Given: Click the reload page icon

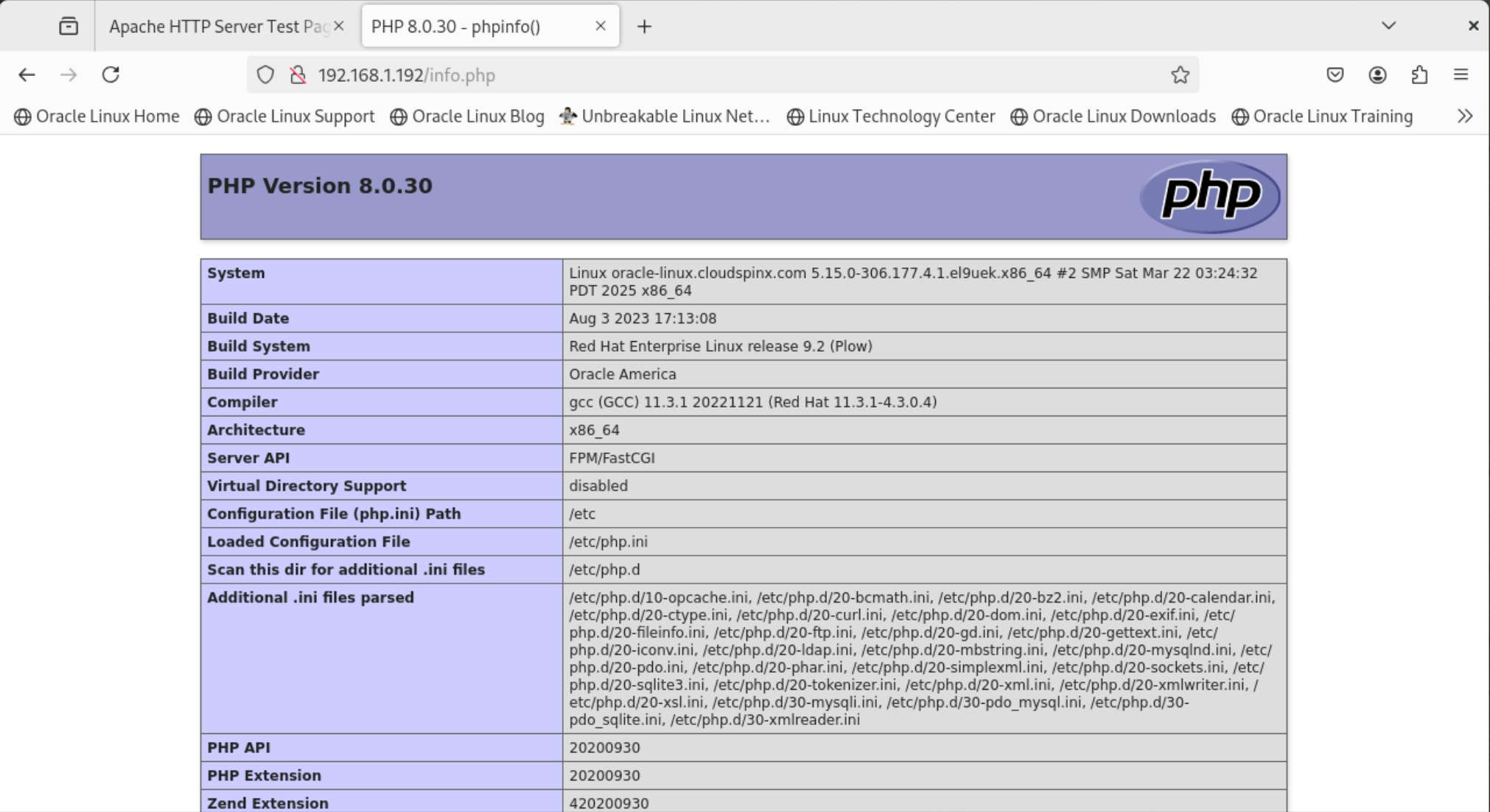Looking at the screenshot, I should pos(111,74).
